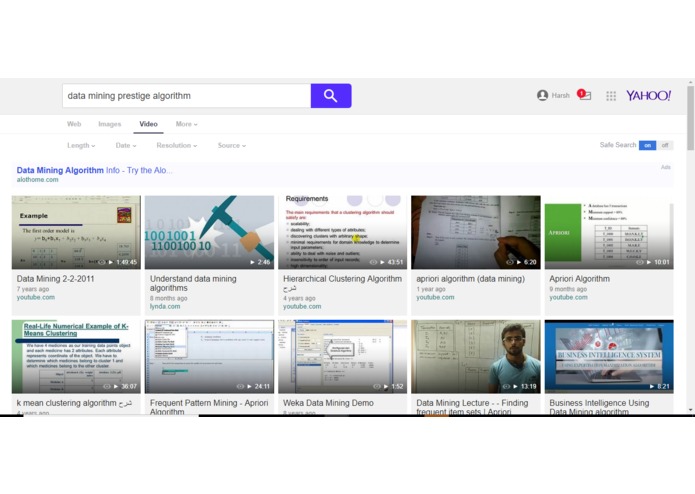Open Data Mining Lecture Finding frequent item sets title
This screenshot has width=695, height=494.
click(472, 407)
